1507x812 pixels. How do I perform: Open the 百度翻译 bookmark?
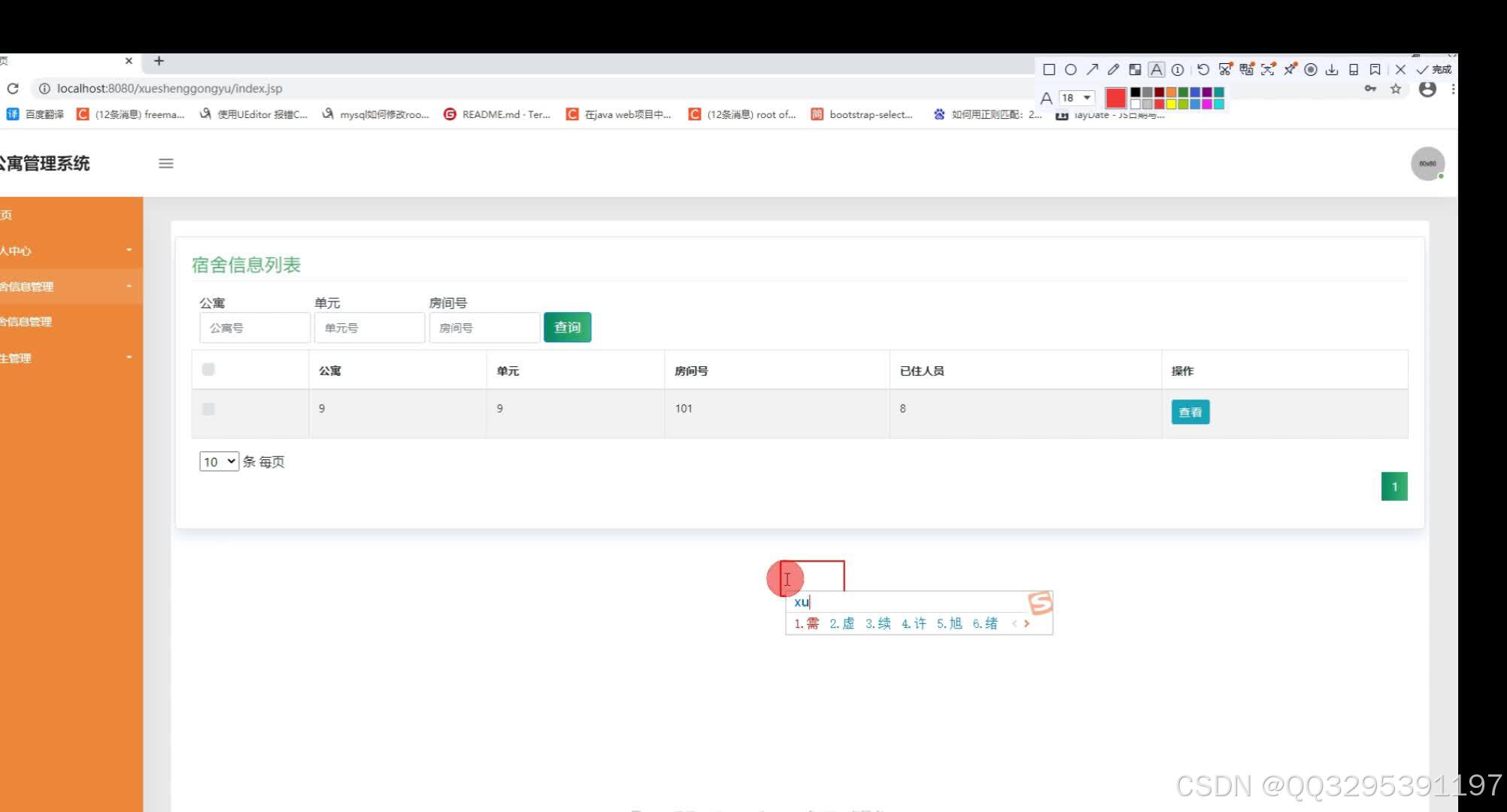[x=35, y=114]
